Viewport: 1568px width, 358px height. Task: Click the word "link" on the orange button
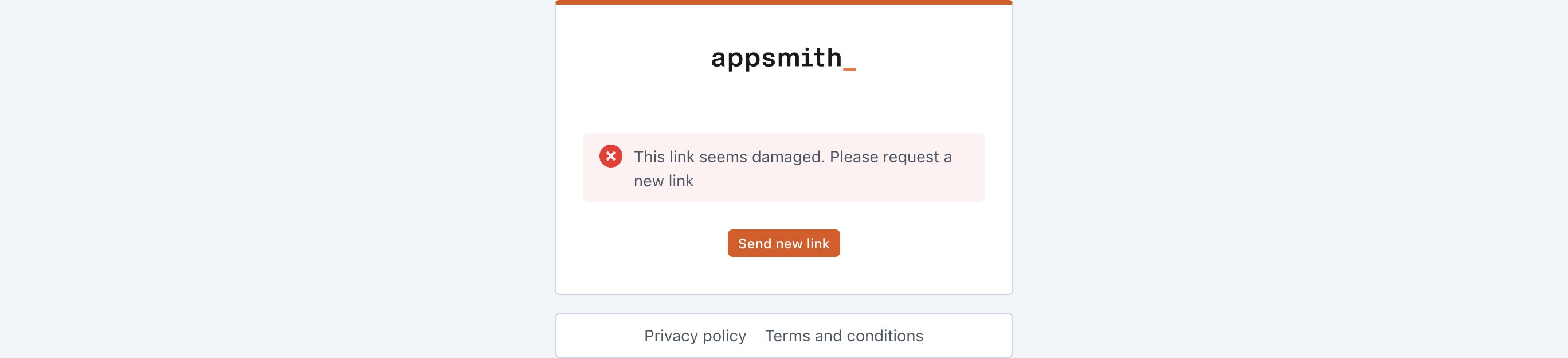click(817, 243)
